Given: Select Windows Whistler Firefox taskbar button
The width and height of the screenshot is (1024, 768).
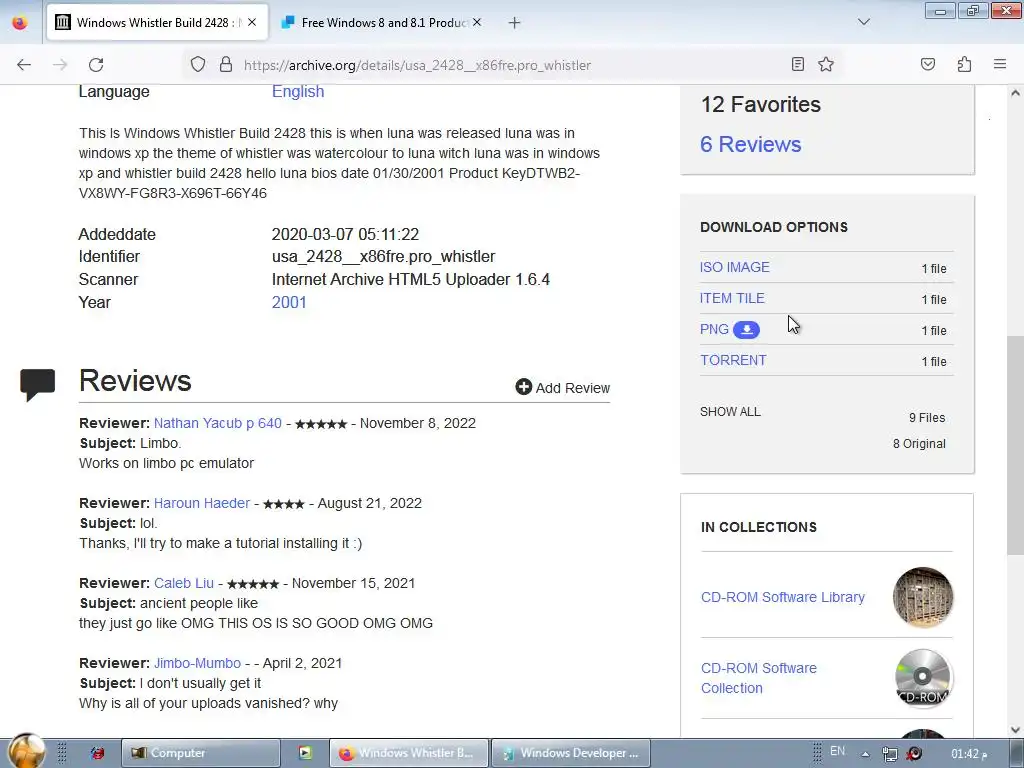Looking at the screenshot, I should tap(409, 753).
